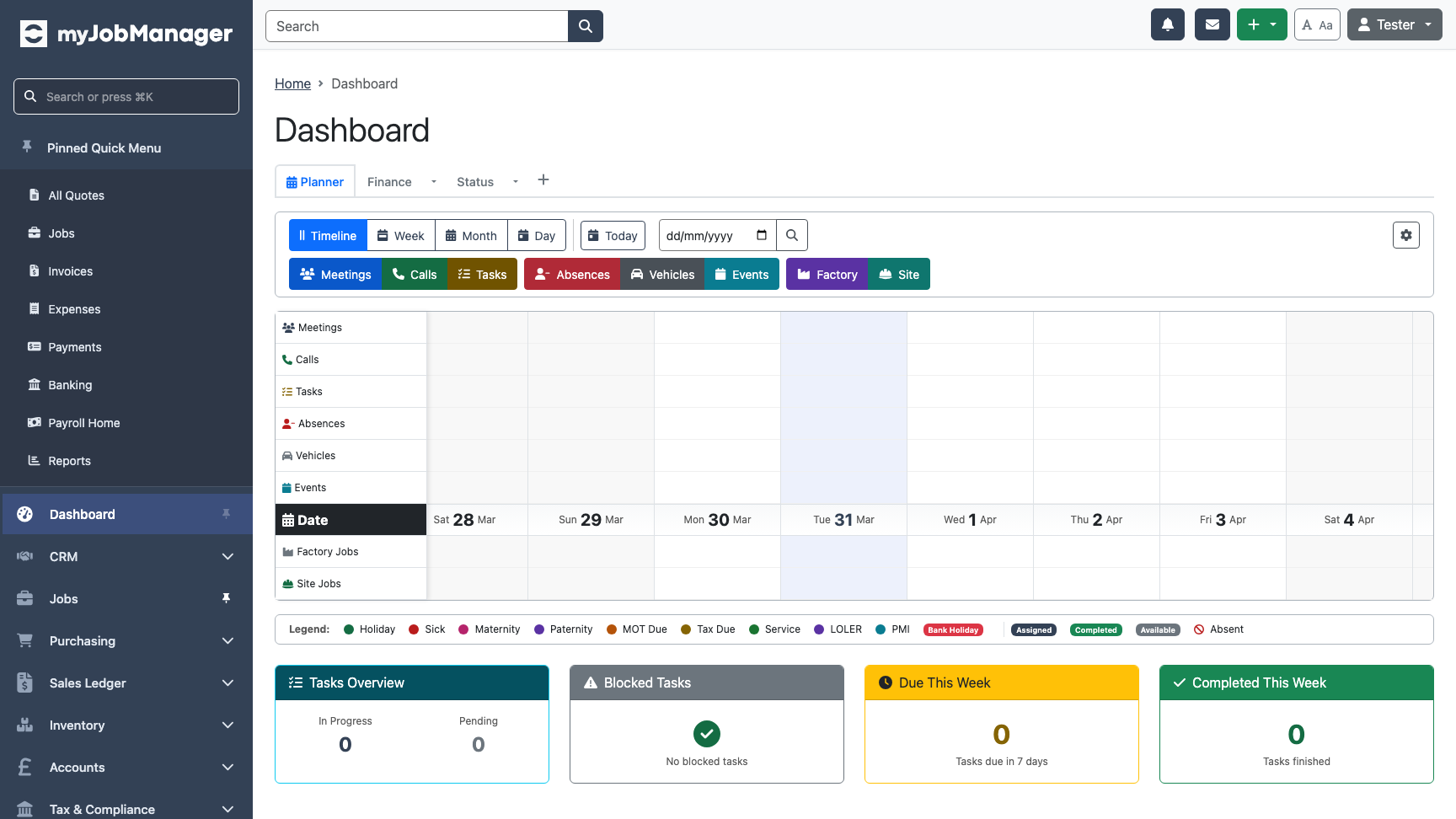The width and height of the screenshot is (1456, 819).
Task: Open the messages envelope icon
Action: tap(1212, 25)
